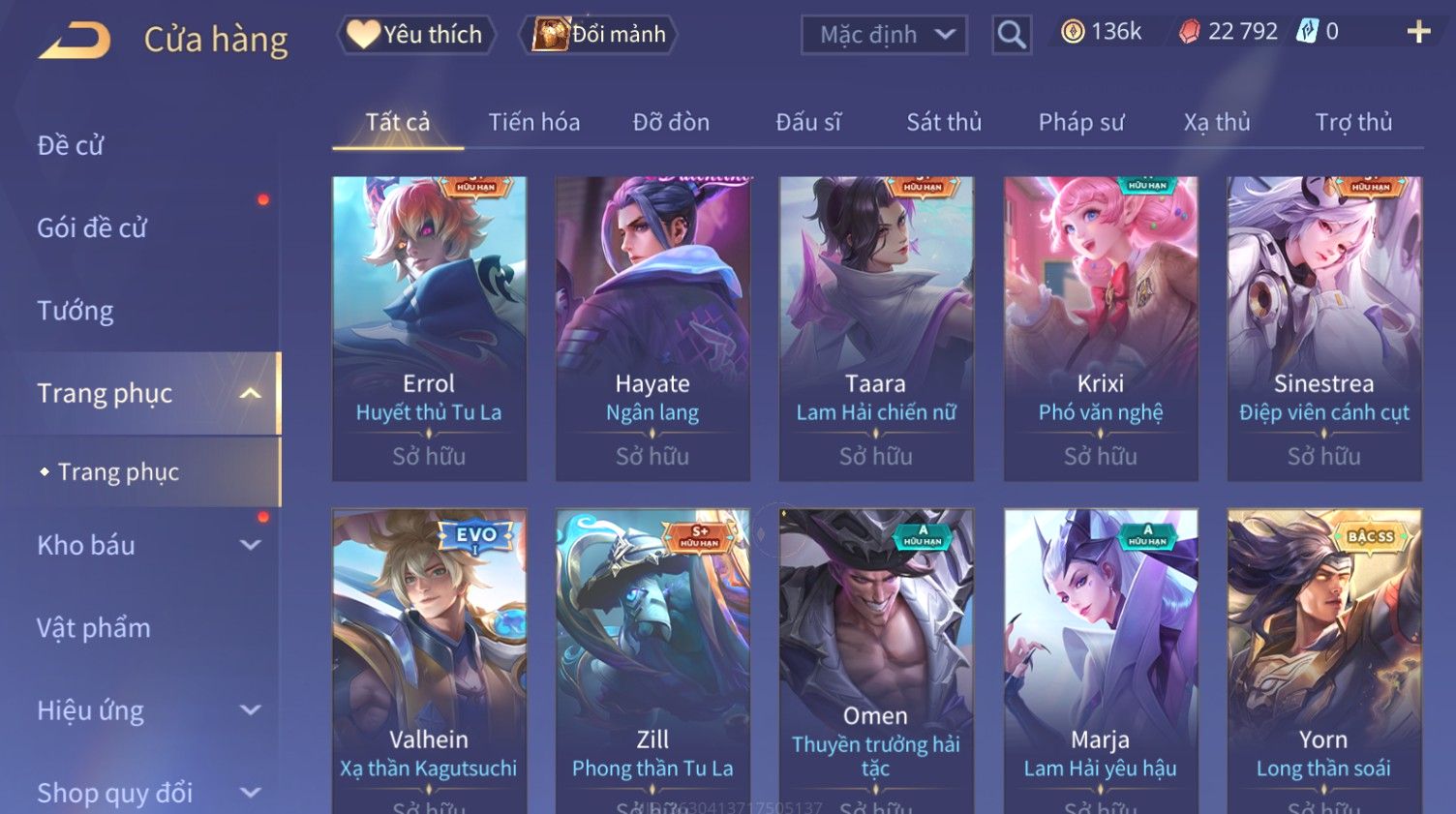
Task: Click the chest icon on Đổi mảnh
Action: tap(551, 35)
